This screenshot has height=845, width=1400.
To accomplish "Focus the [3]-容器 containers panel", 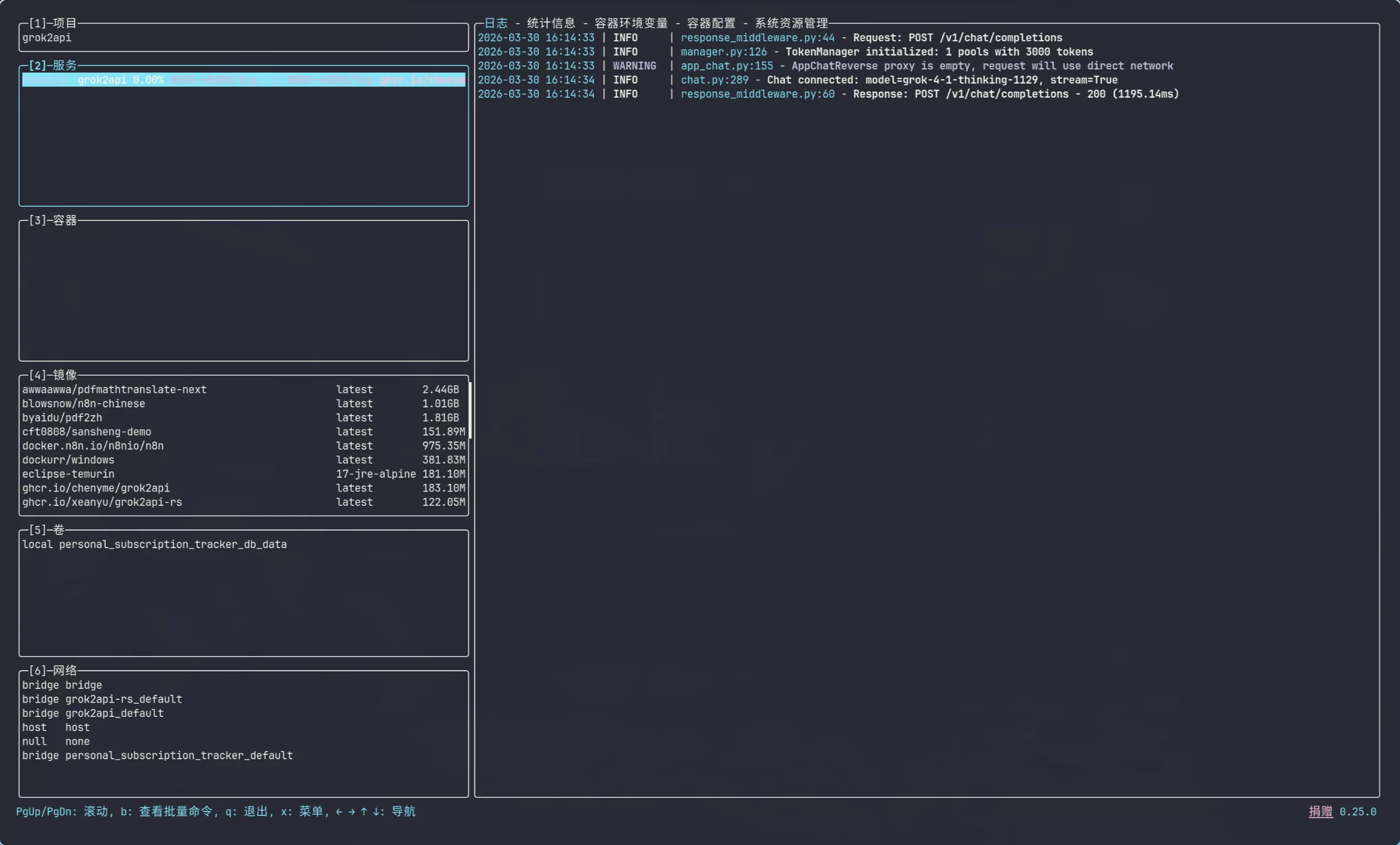I will (x=243, y=290).
